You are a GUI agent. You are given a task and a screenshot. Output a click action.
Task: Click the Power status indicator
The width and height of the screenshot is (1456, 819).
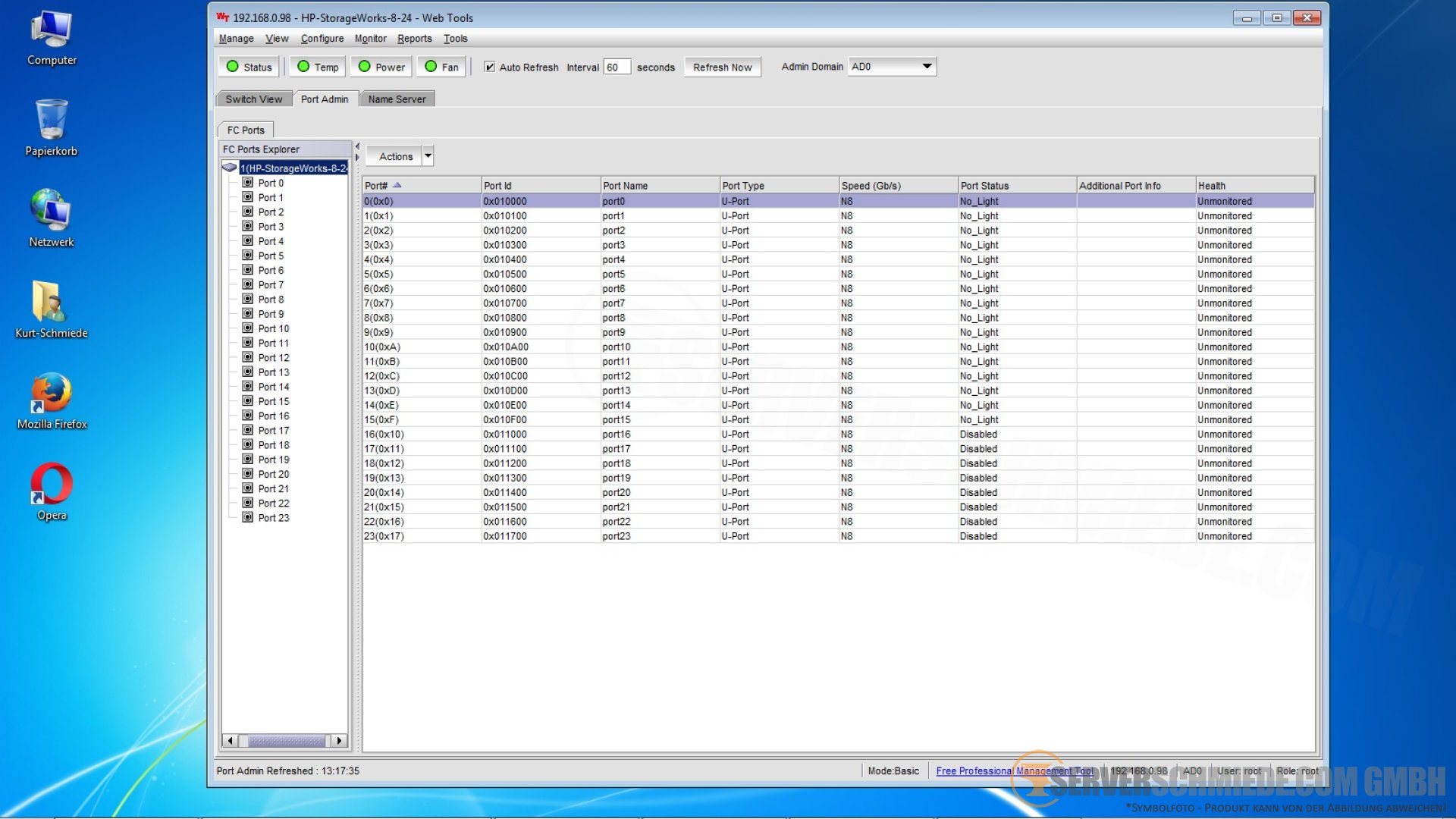coord(381,67)
